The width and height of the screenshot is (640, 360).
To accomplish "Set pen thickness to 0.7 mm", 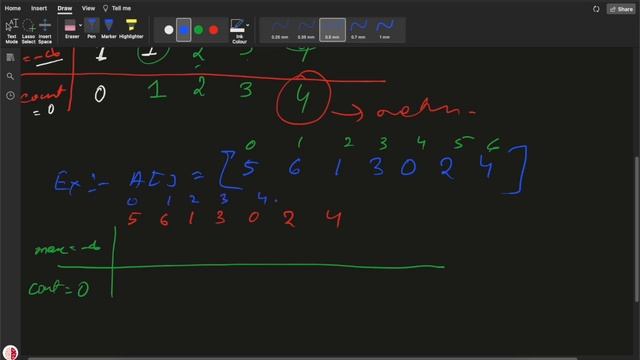I will (x=358, y=30).
